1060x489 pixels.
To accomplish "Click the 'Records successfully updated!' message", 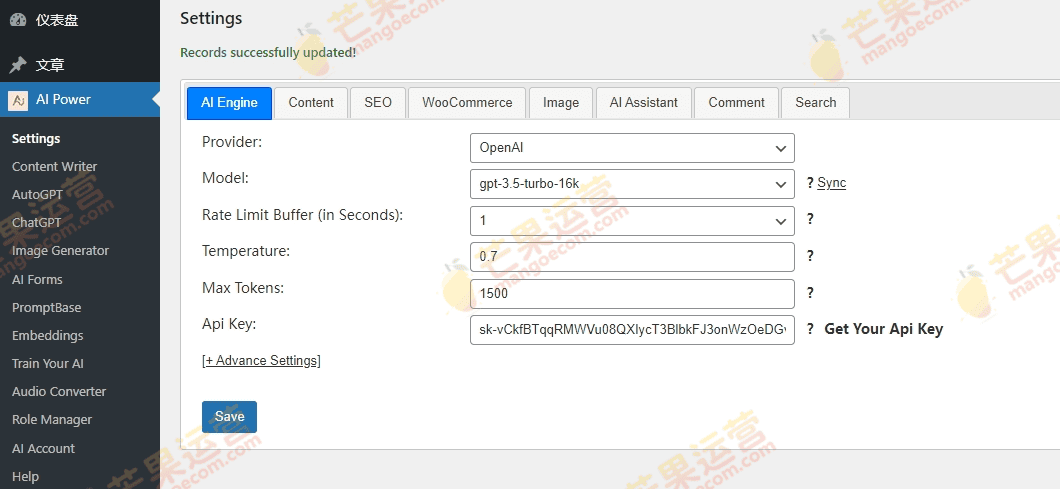I will 268,53.
